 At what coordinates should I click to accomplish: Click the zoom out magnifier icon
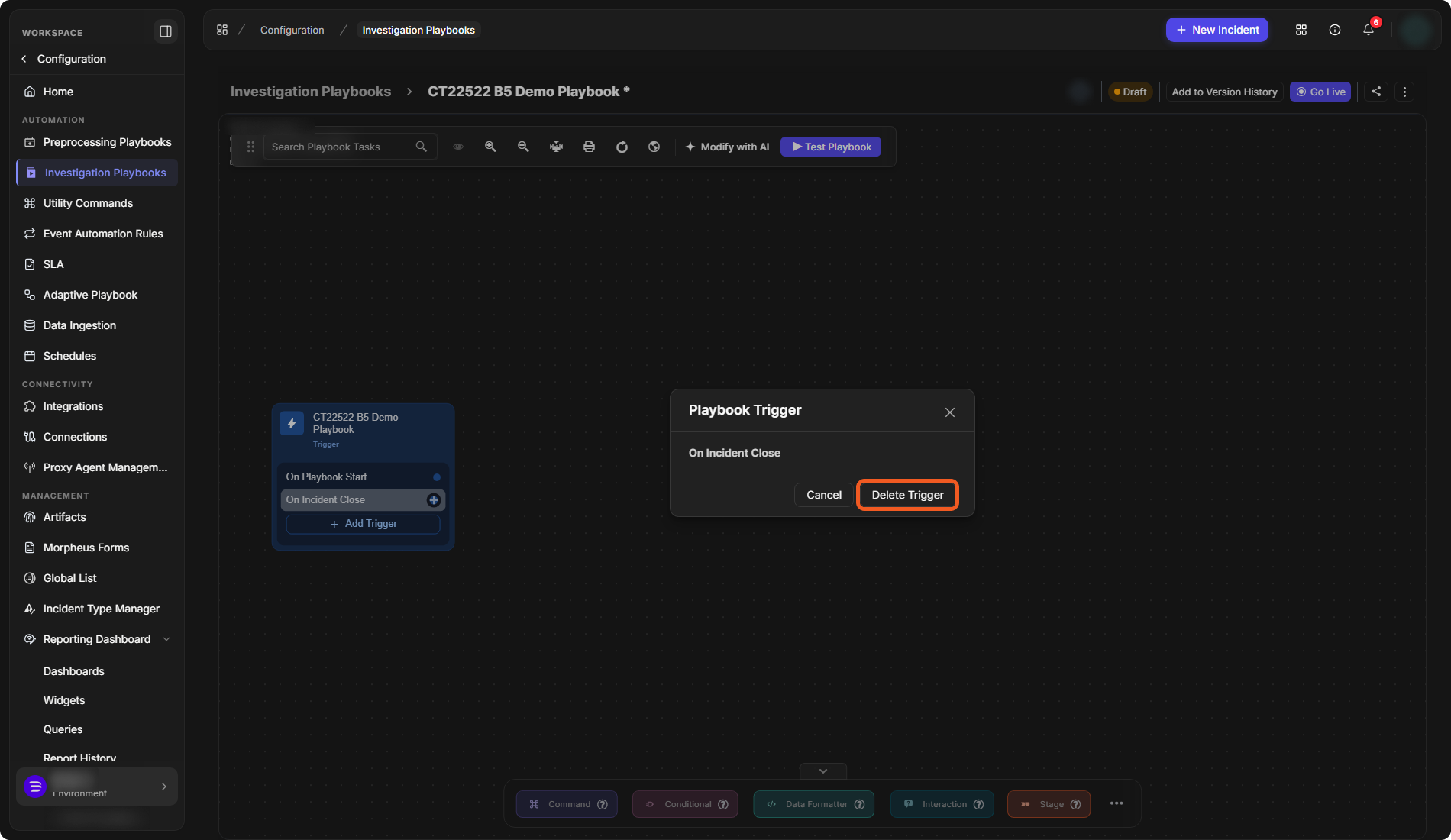[523, 147]
